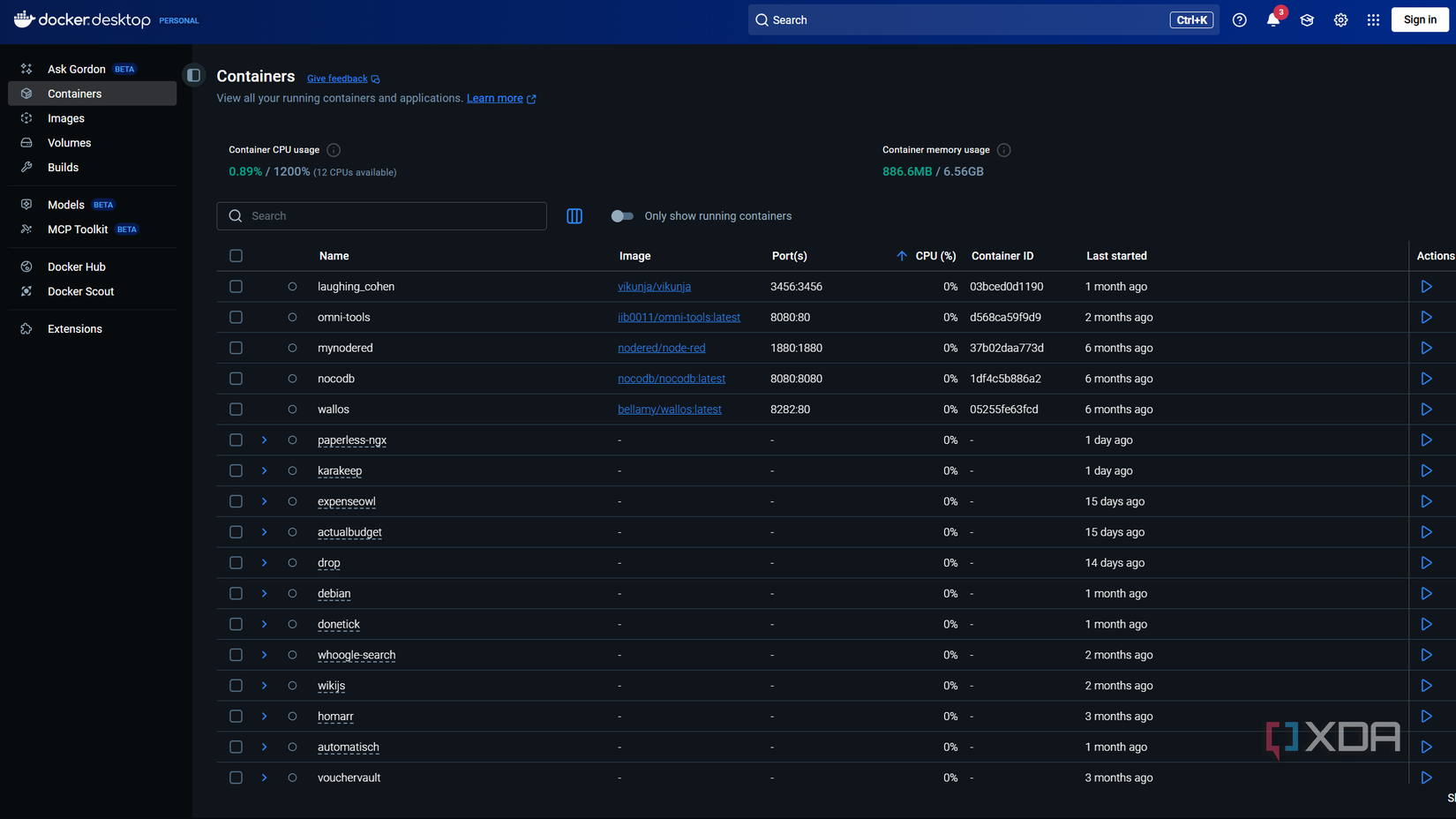
Task: Open the vikunja/vikunja image link
Action: tap(654, 286)
